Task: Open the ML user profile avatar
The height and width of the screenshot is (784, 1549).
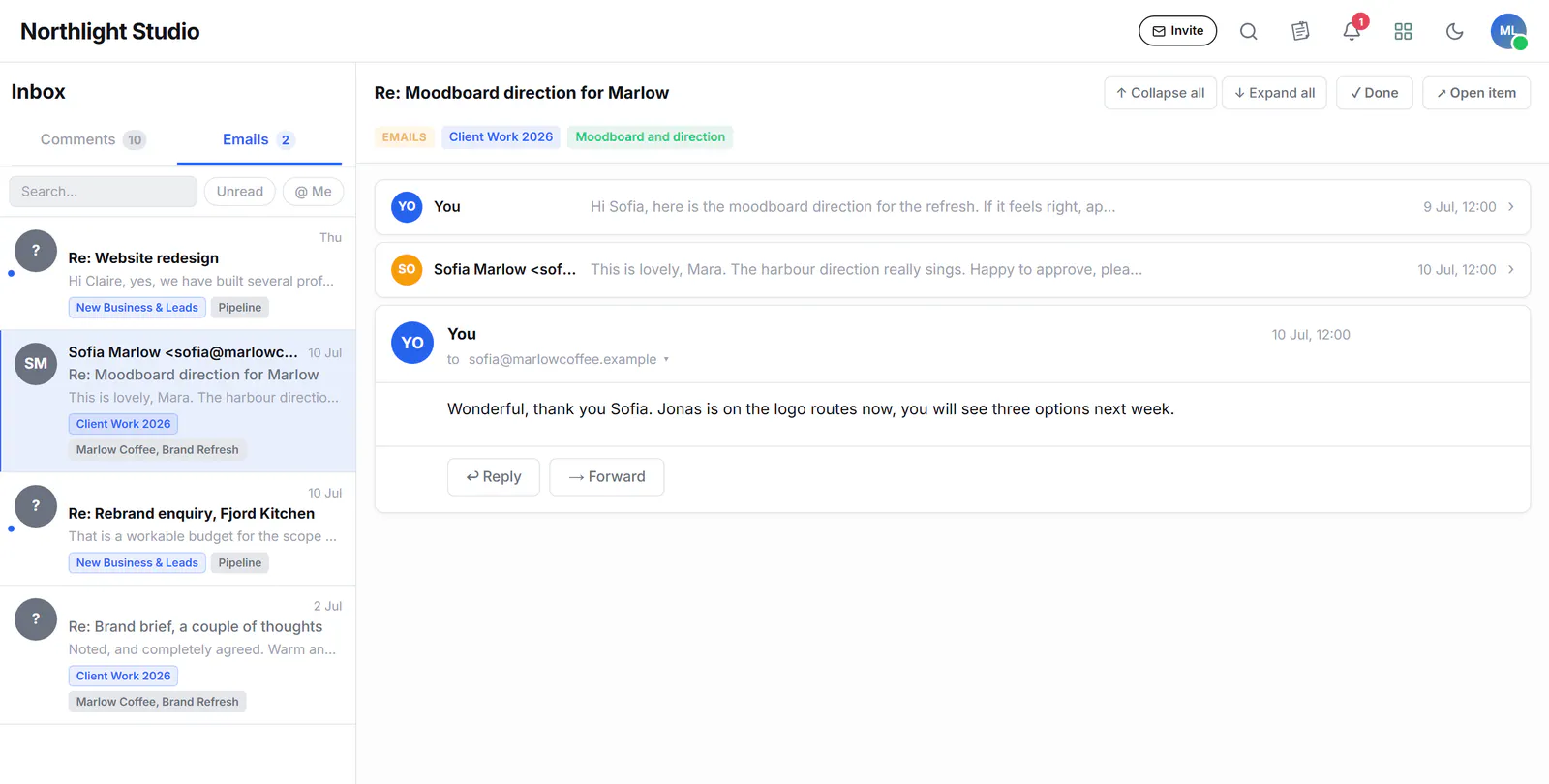Action: point(1508,31)
